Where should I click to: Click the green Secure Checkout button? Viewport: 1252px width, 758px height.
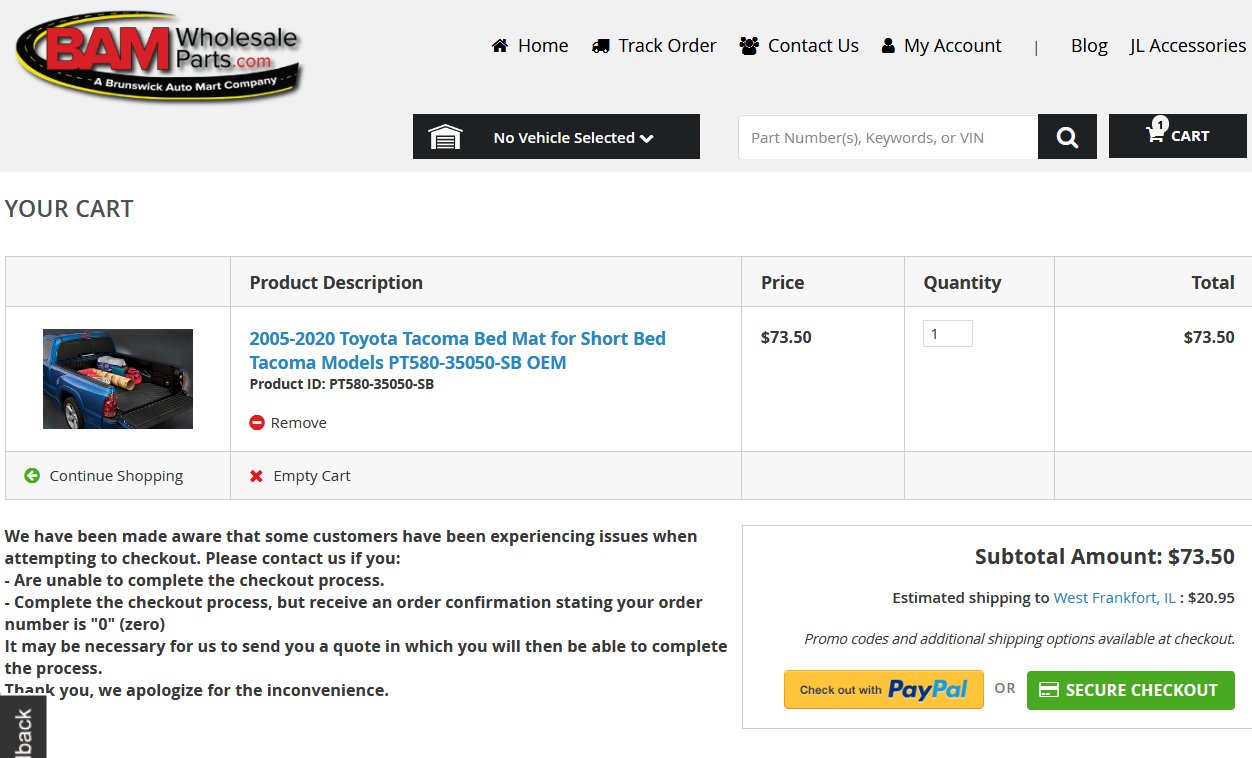(1130, 690)
